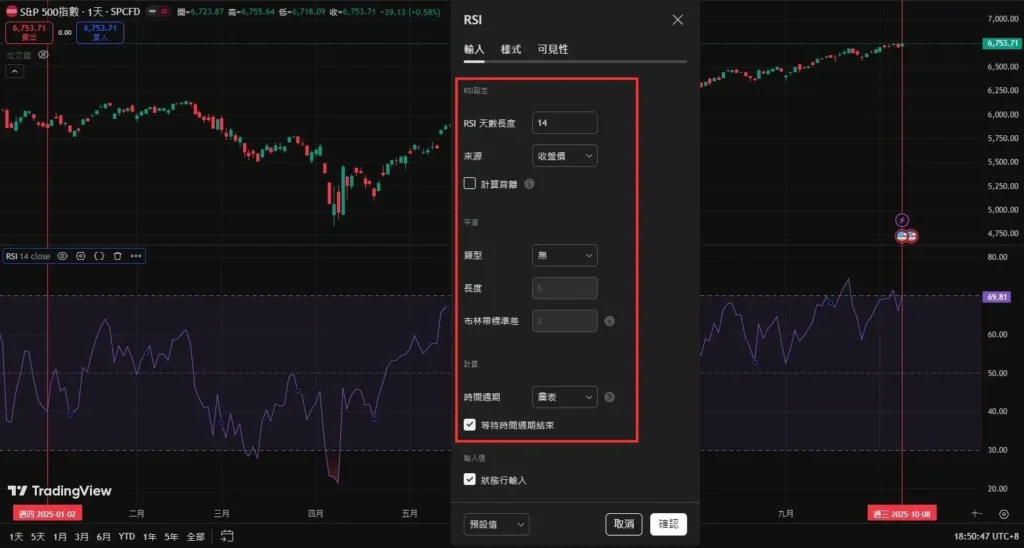Switch to the 樣式 tab
Screen dimensions: 1024x548
pos(510,49)
